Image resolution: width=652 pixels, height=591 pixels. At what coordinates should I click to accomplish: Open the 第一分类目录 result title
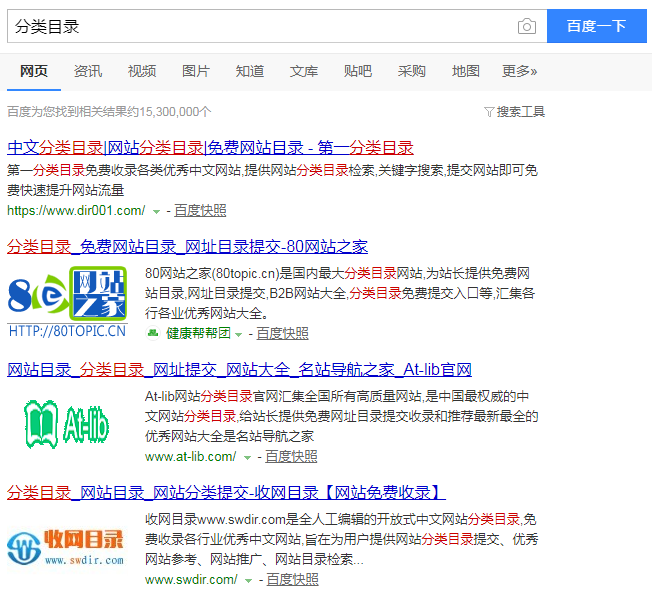tap(210, 148)
